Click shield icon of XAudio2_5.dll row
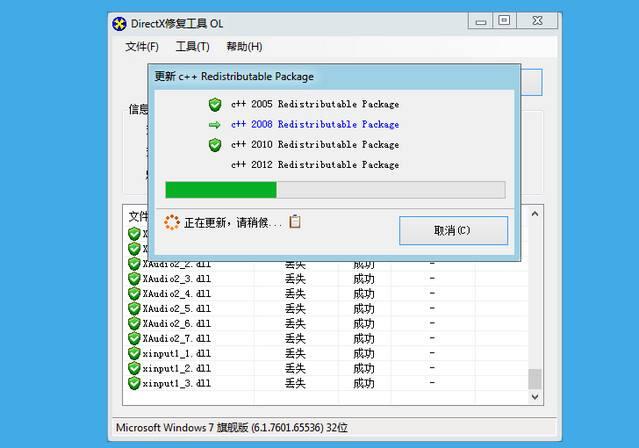Image resolution: width=639 pixels, height=448 pixels. tap(134, 309)
